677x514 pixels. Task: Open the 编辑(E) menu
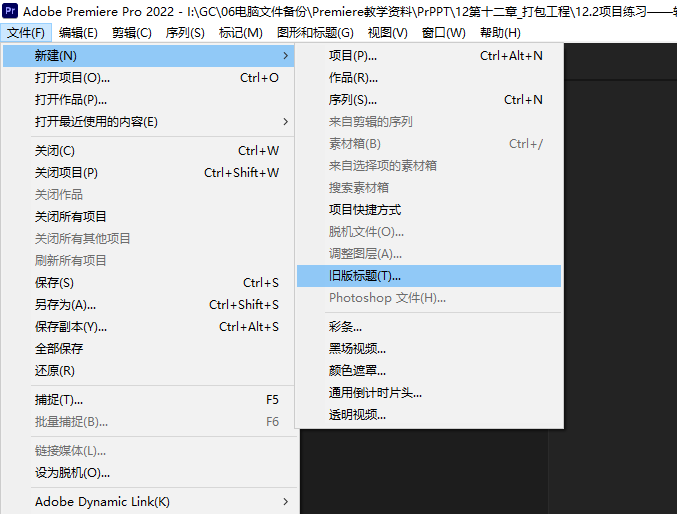coord(77,32)
